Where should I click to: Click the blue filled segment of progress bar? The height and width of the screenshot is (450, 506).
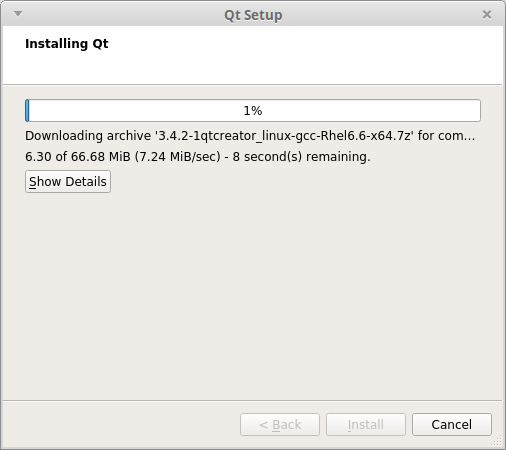click(27, 110)
